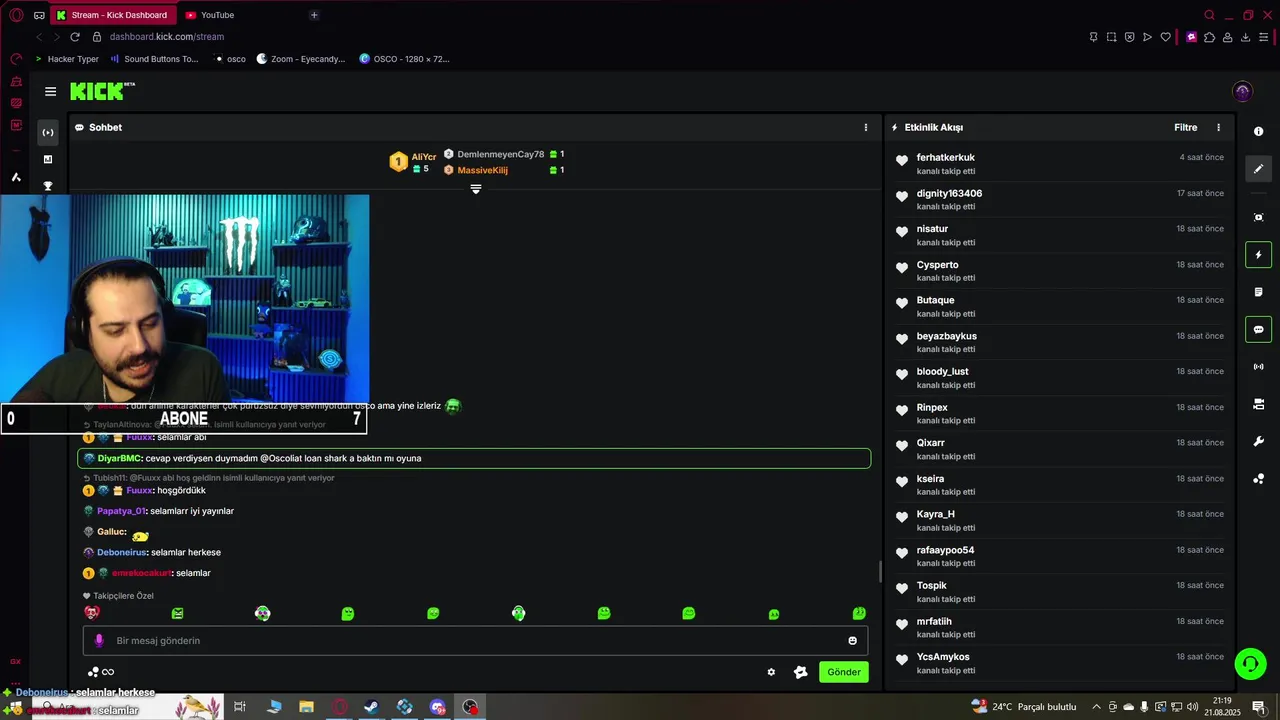Open the Zoom - Eyecandy bookmark
The width and height of the screenshot is (1280, 720).
(300, 59)
